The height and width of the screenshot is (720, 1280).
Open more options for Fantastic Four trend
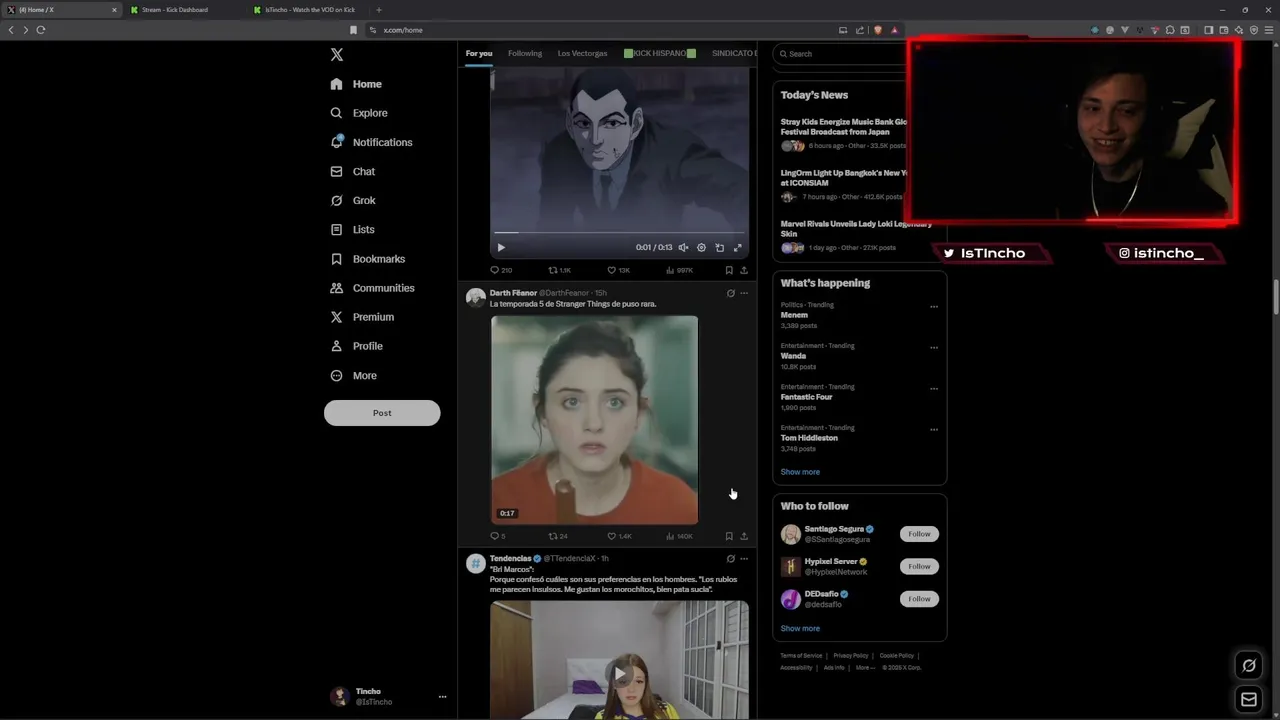[x=934, y=389]
